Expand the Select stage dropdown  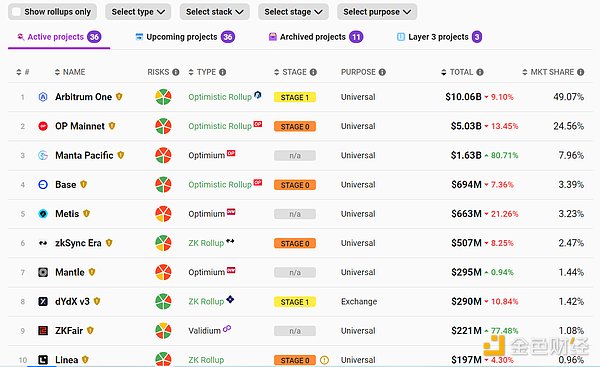tap(293, 12)
